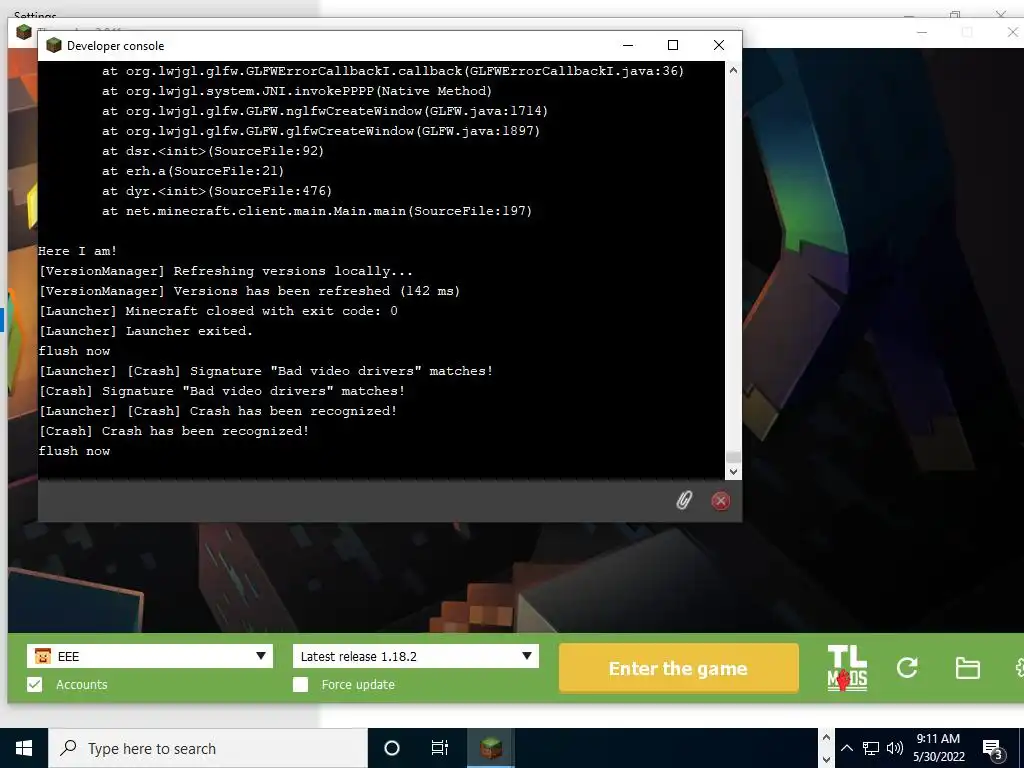This screenshot has width=1024, height=768.
Task: Click taskbar search box
Action: tap(208, 748)
